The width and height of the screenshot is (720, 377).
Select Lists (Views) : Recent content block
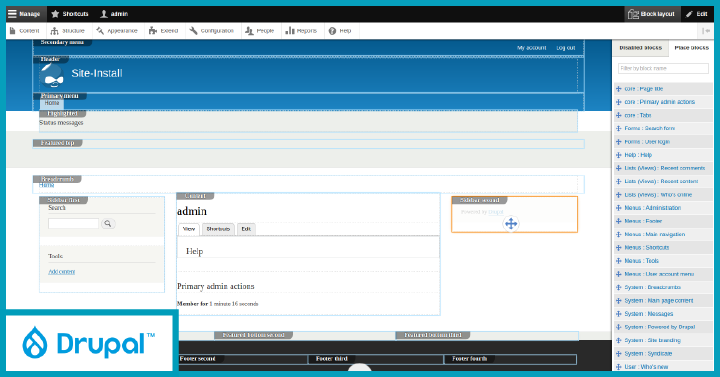(x=661, y=181)
